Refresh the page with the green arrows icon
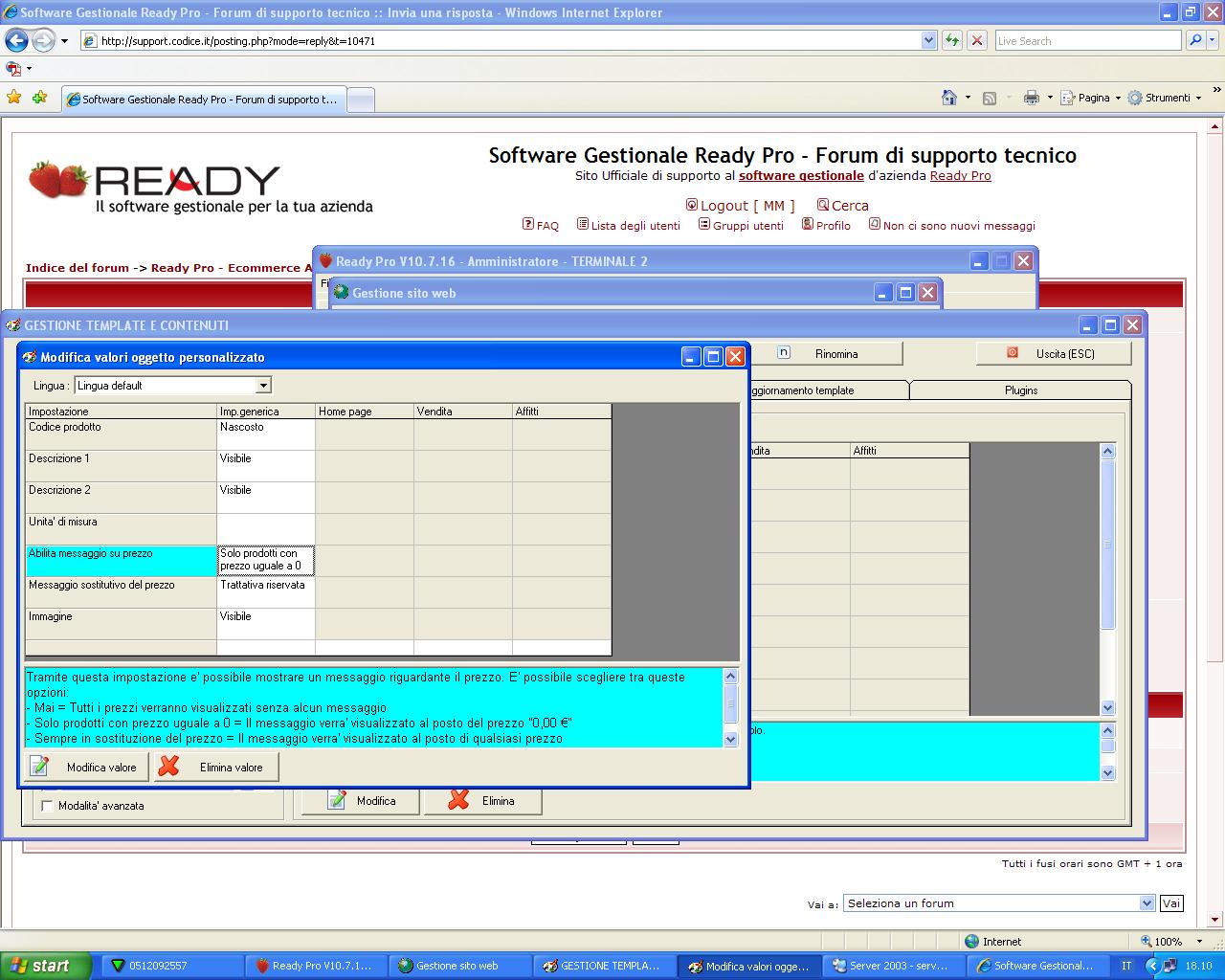 click(x=952, y=40)
